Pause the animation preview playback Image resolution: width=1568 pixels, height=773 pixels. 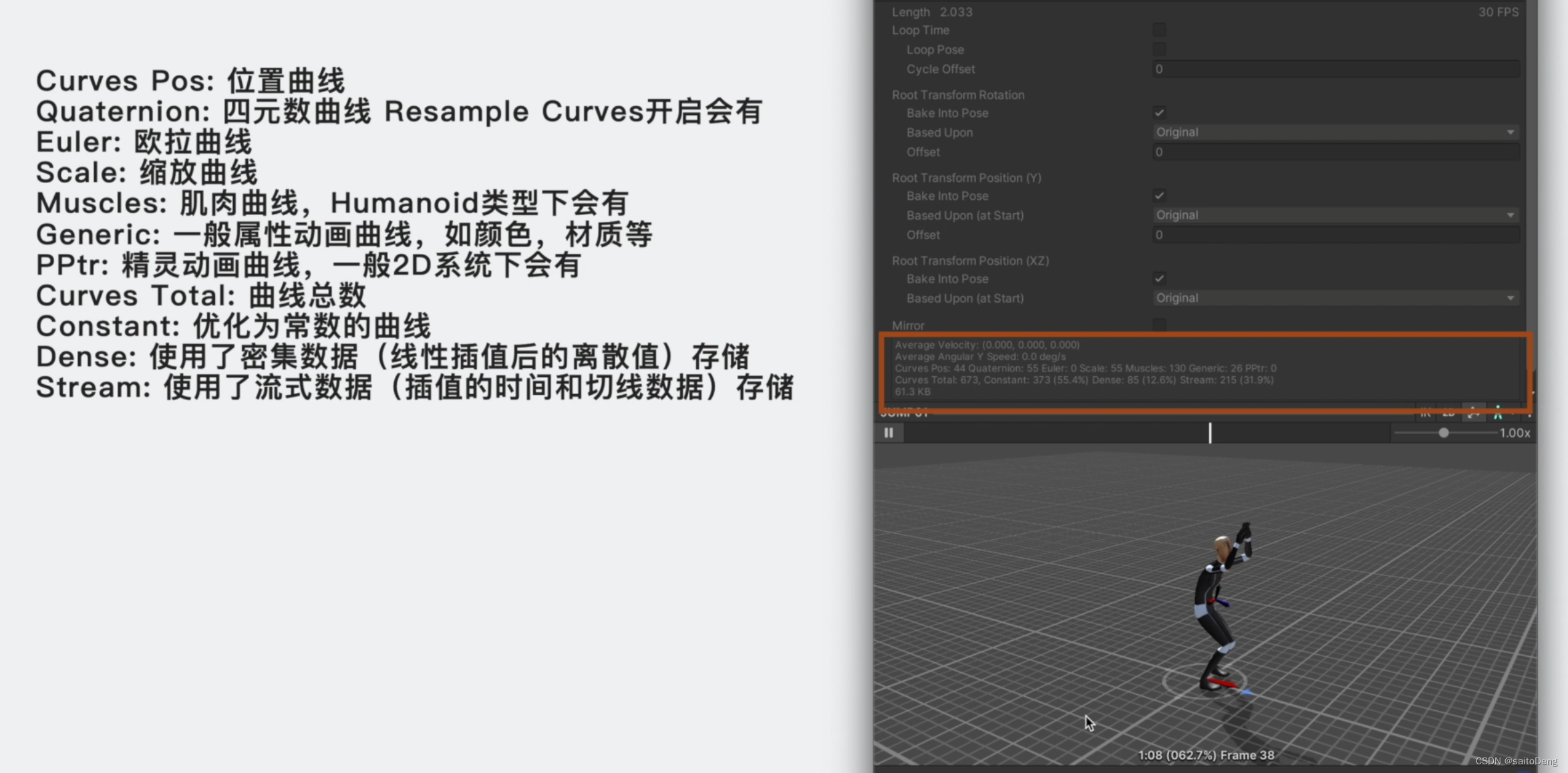[x=889, y=433]
